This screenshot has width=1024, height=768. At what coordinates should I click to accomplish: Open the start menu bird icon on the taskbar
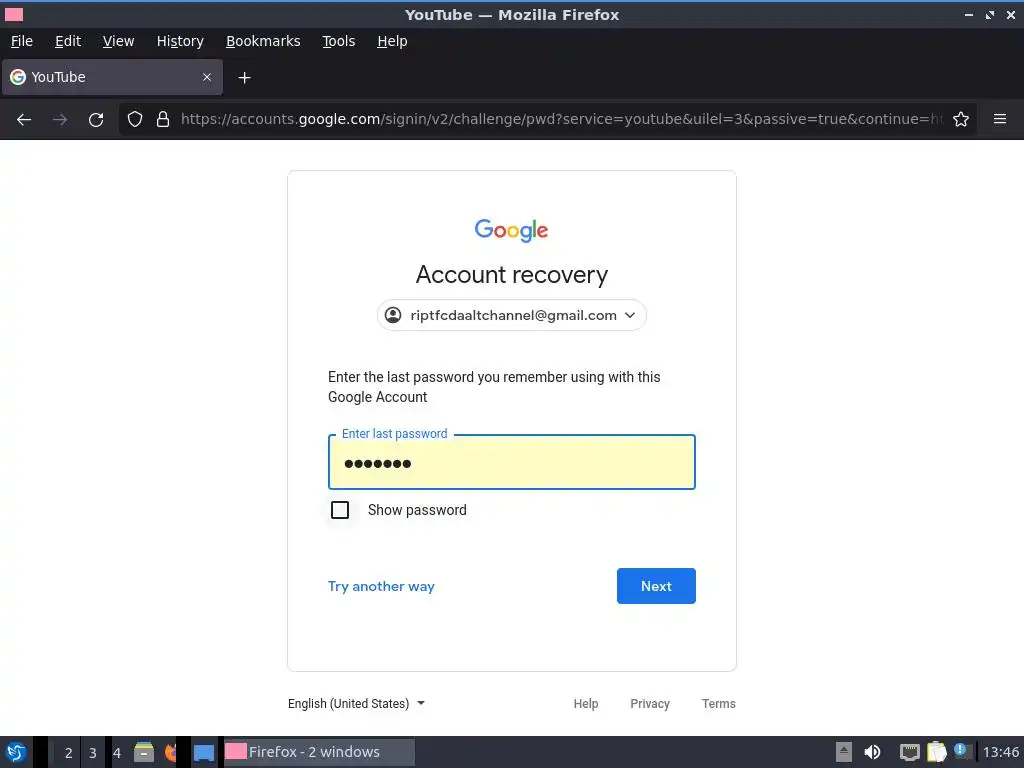tap(16, 752)
